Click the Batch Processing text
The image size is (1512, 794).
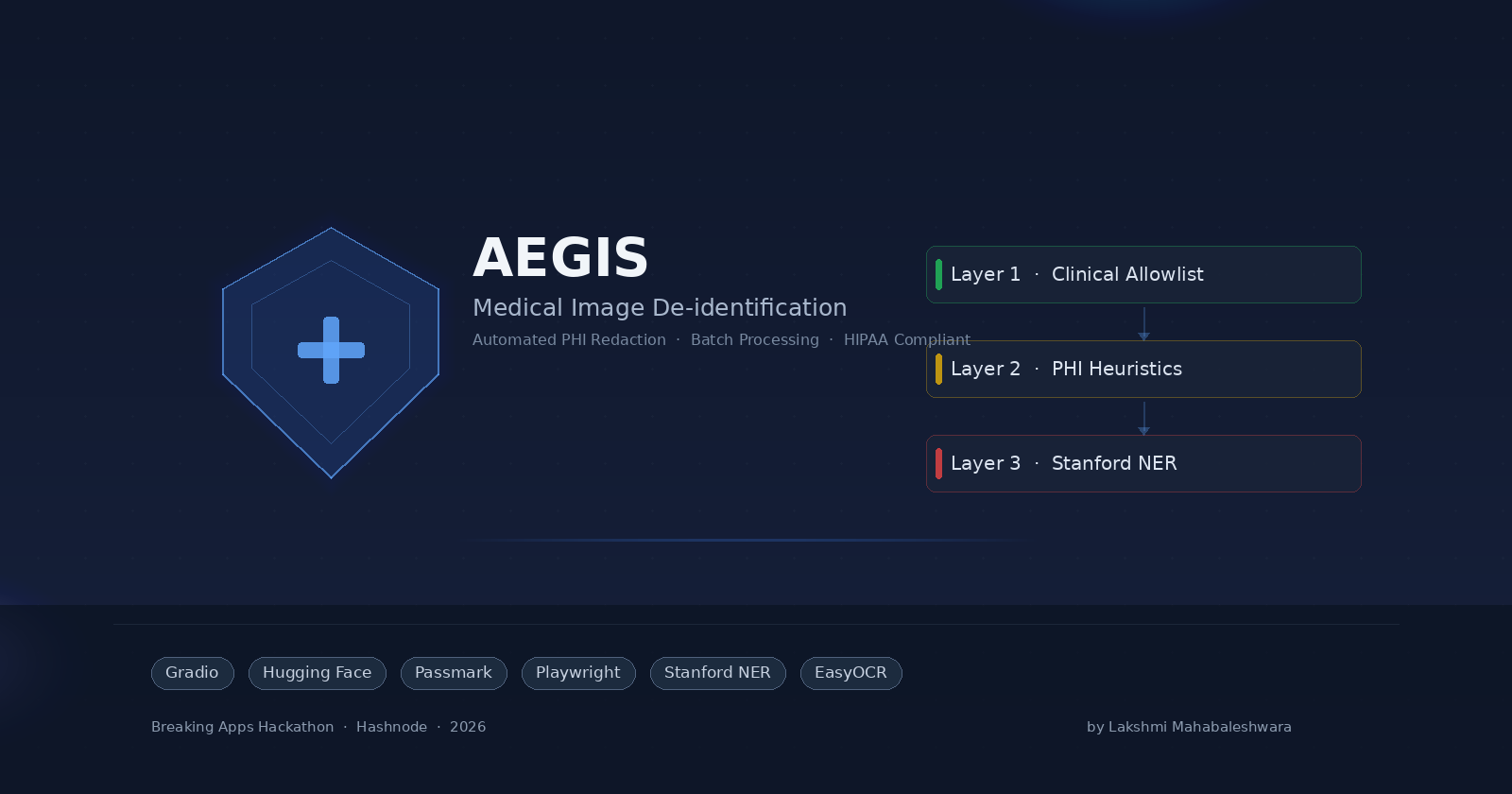click(x=755, y=340)
